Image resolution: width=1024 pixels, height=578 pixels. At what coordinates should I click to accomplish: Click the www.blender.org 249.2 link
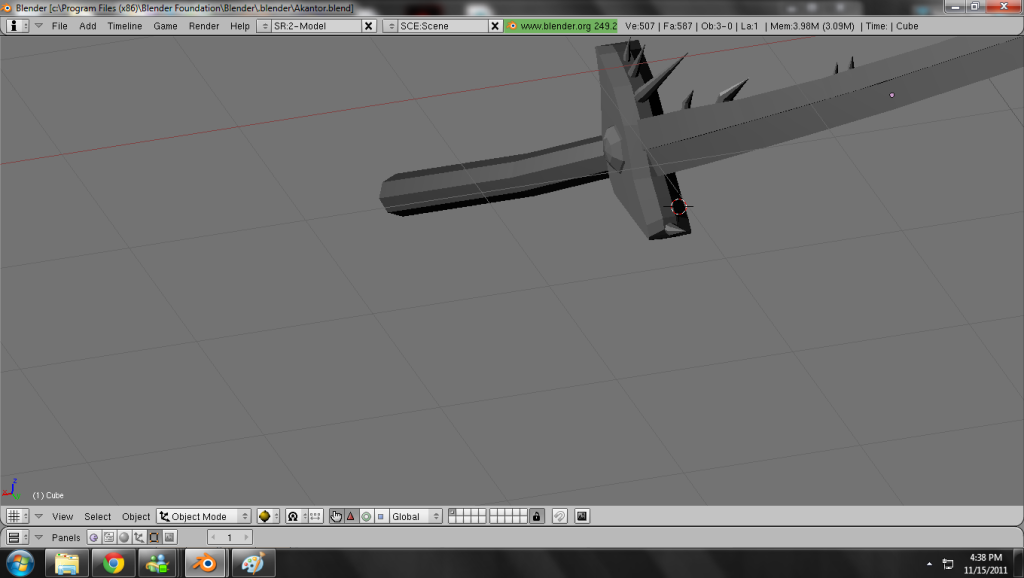tap(562, 26)
